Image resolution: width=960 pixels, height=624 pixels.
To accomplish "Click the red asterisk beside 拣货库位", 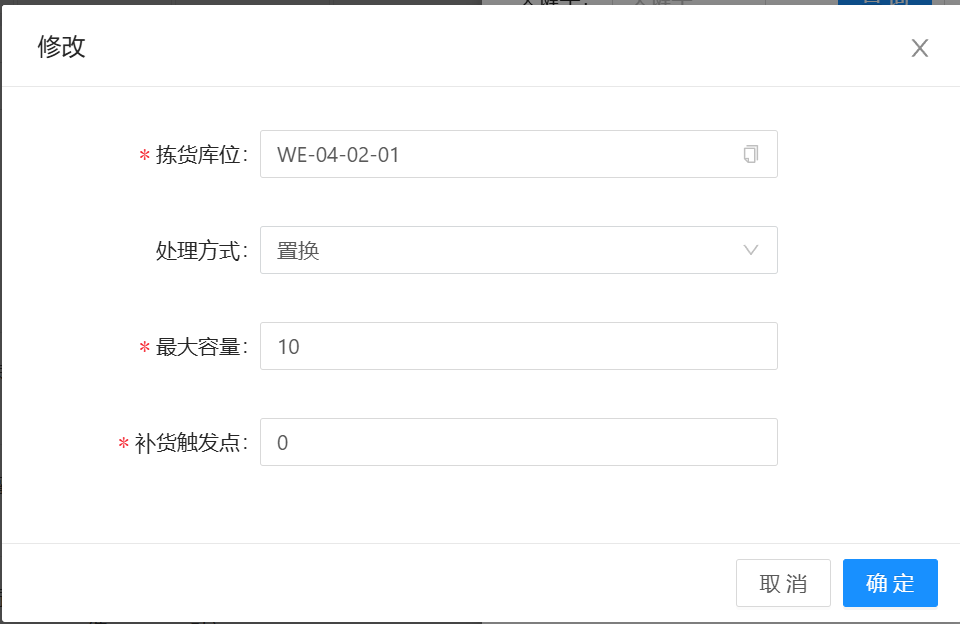I will point(145,156).
